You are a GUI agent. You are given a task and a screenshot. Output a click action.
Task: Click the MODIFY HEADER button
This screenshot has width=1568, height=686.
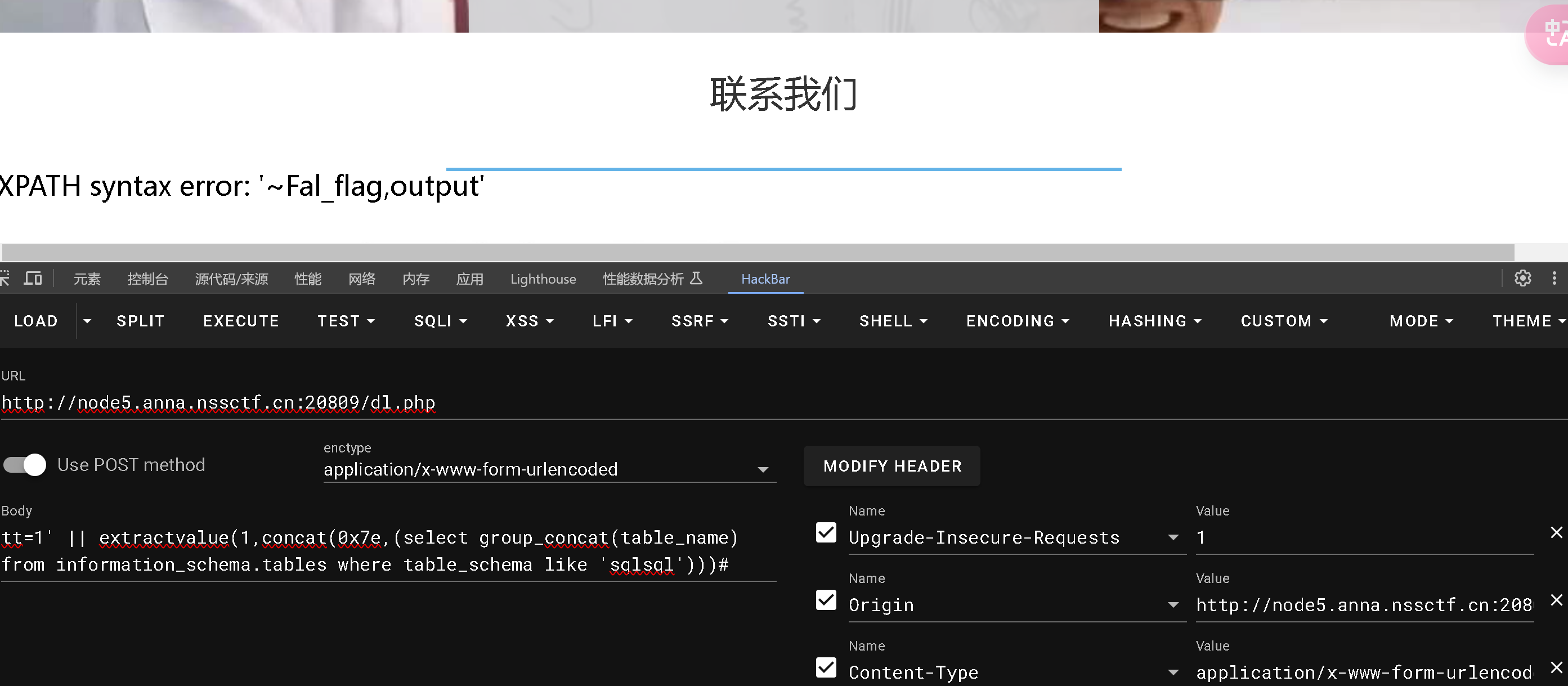891,467
